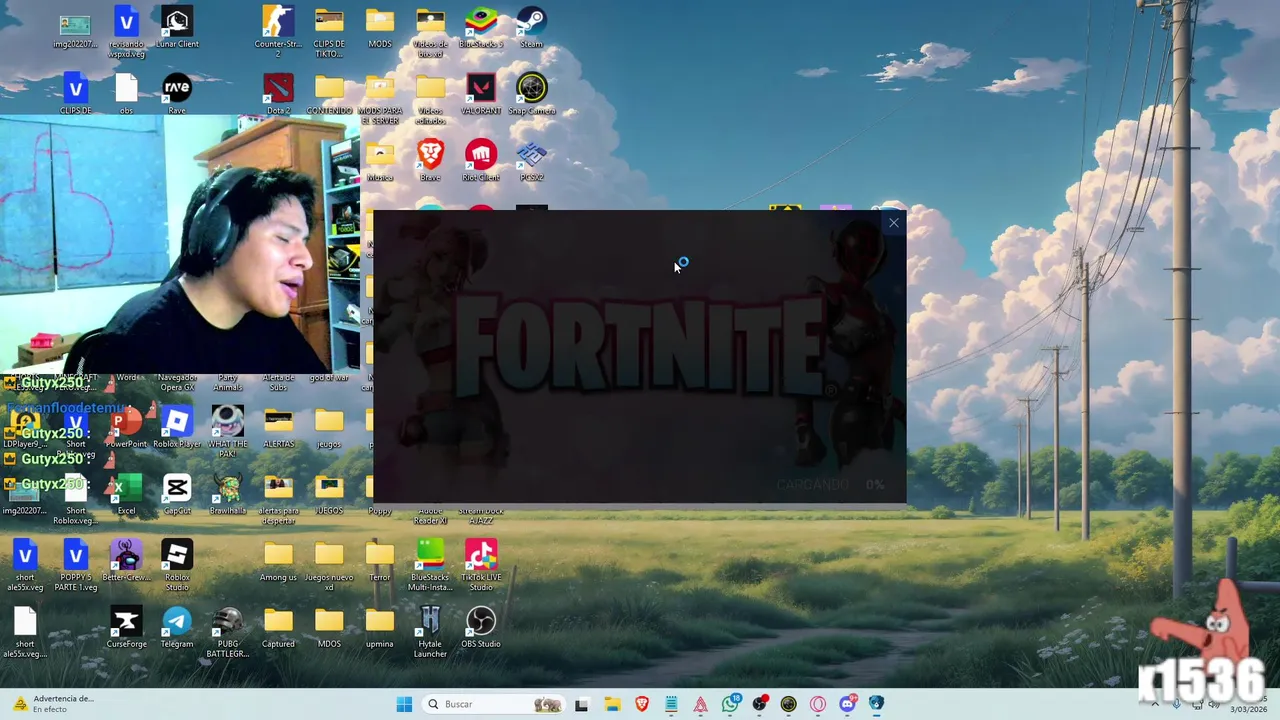The height and width of the screenshot is (720, 1280).
Task: Launch the Counter-Strike 2 desktop shortcut
Action: click(278, 32)
